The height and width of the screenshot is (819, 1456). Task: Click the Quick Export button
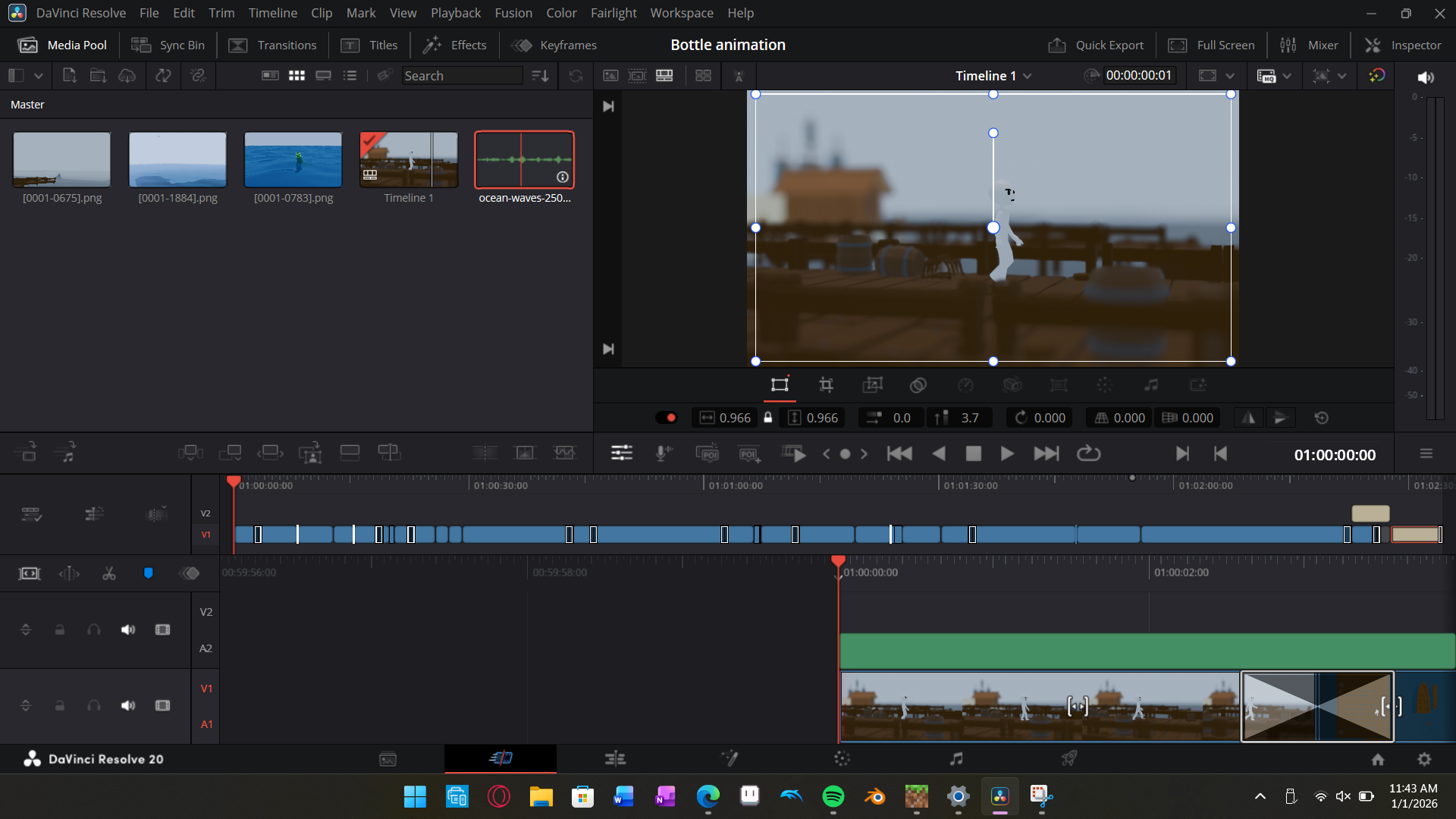1096,45
